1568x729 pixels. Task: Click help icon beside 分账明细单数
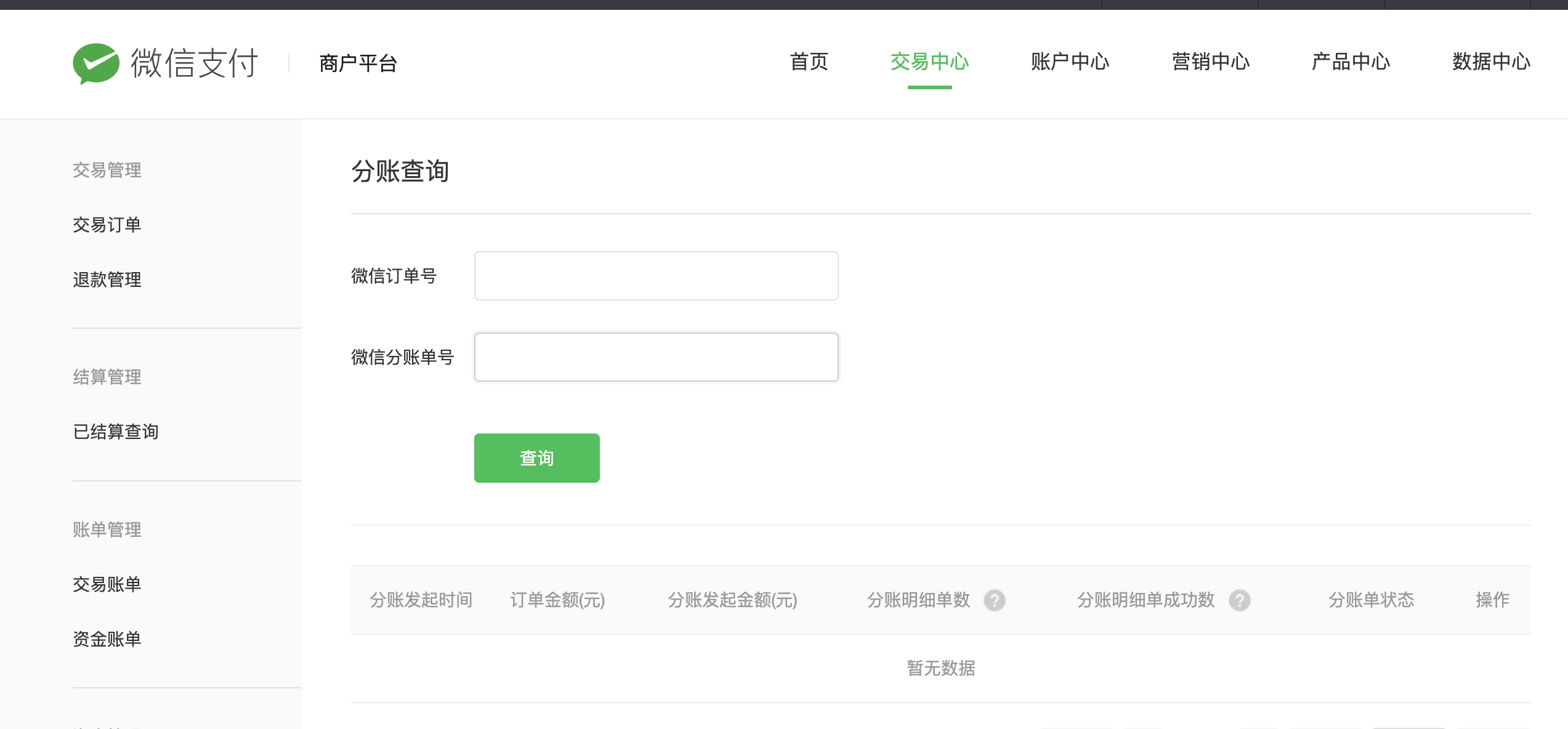(x=994, y=600)
